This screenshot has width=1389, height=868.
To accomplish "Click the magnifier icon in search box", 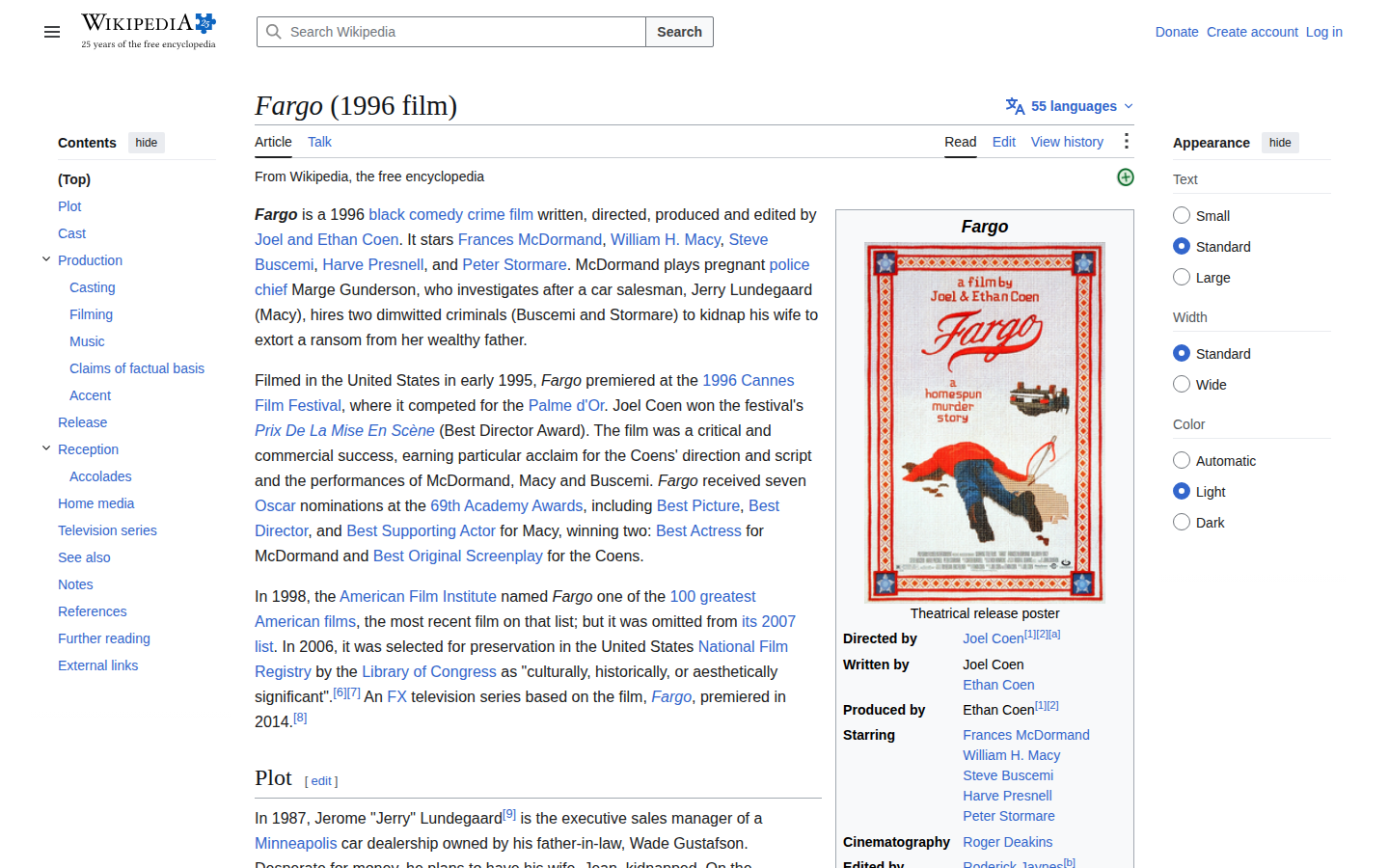I will click(x=274, y=32).
